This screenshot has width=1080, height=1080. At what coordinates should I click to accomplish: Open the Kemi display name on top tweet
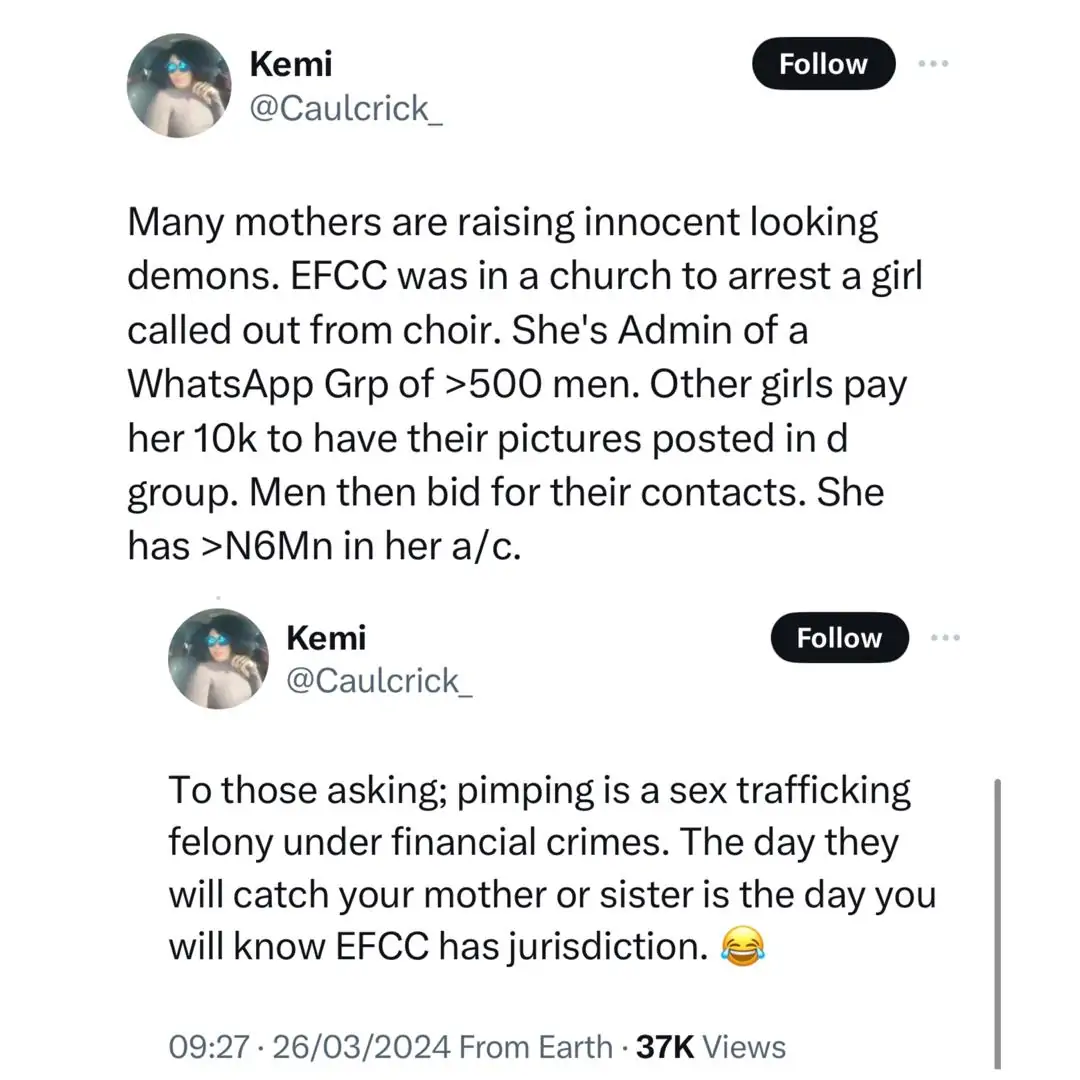pyautogui.click(x=290, y=64)
